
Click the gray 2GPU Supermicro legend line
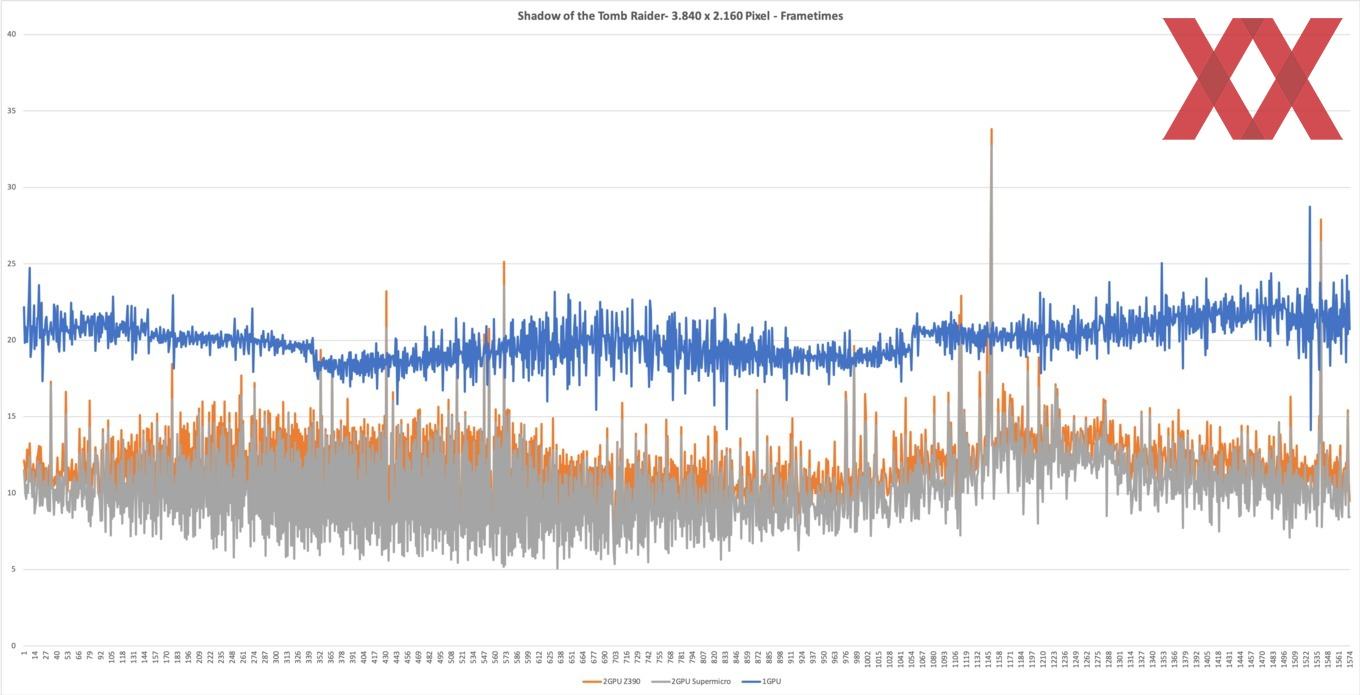coord(660,681)
